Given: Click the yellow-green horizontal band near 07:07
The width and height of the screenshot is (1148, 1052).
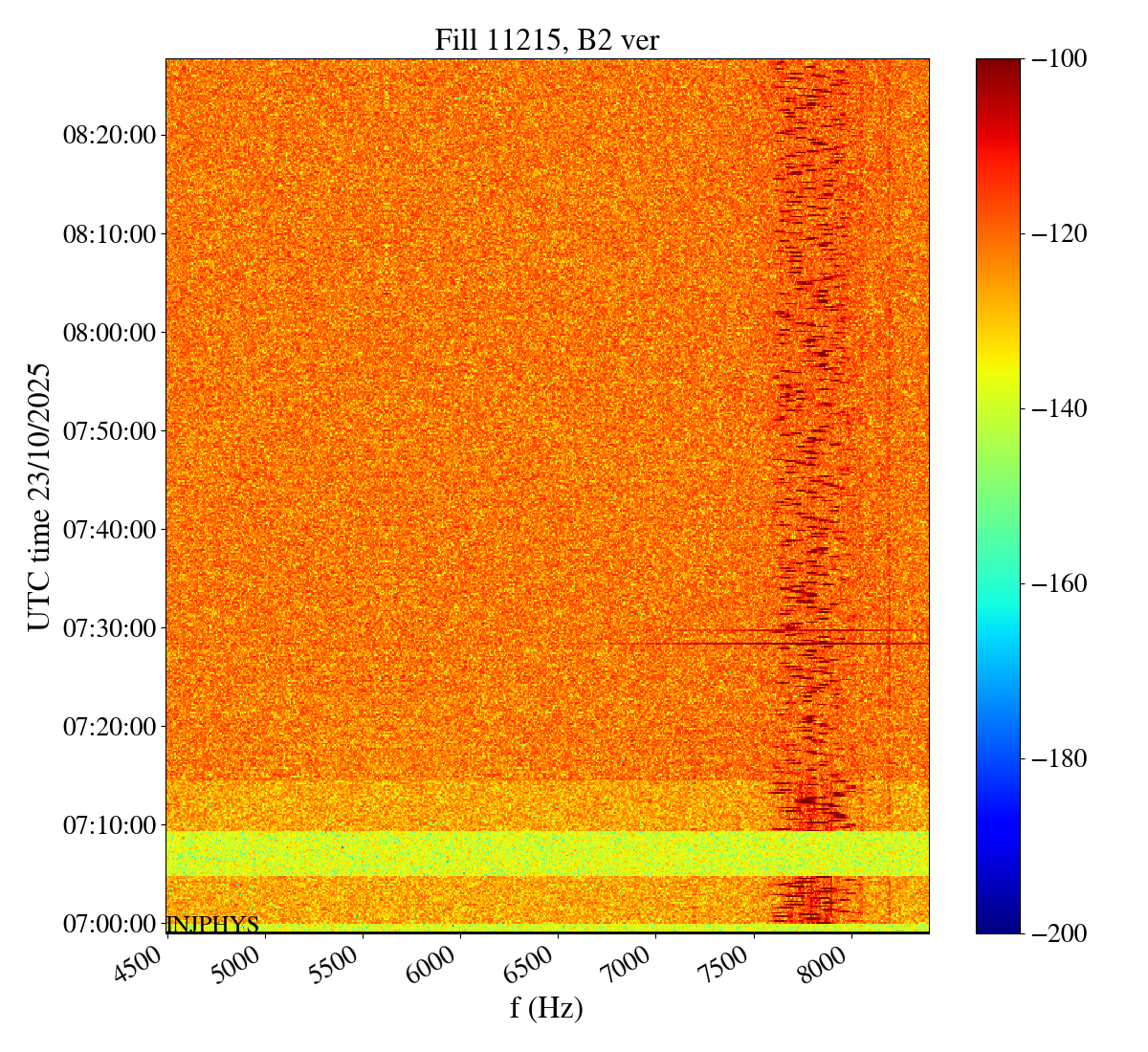Looking at the screenshot, I should (478, 853).
